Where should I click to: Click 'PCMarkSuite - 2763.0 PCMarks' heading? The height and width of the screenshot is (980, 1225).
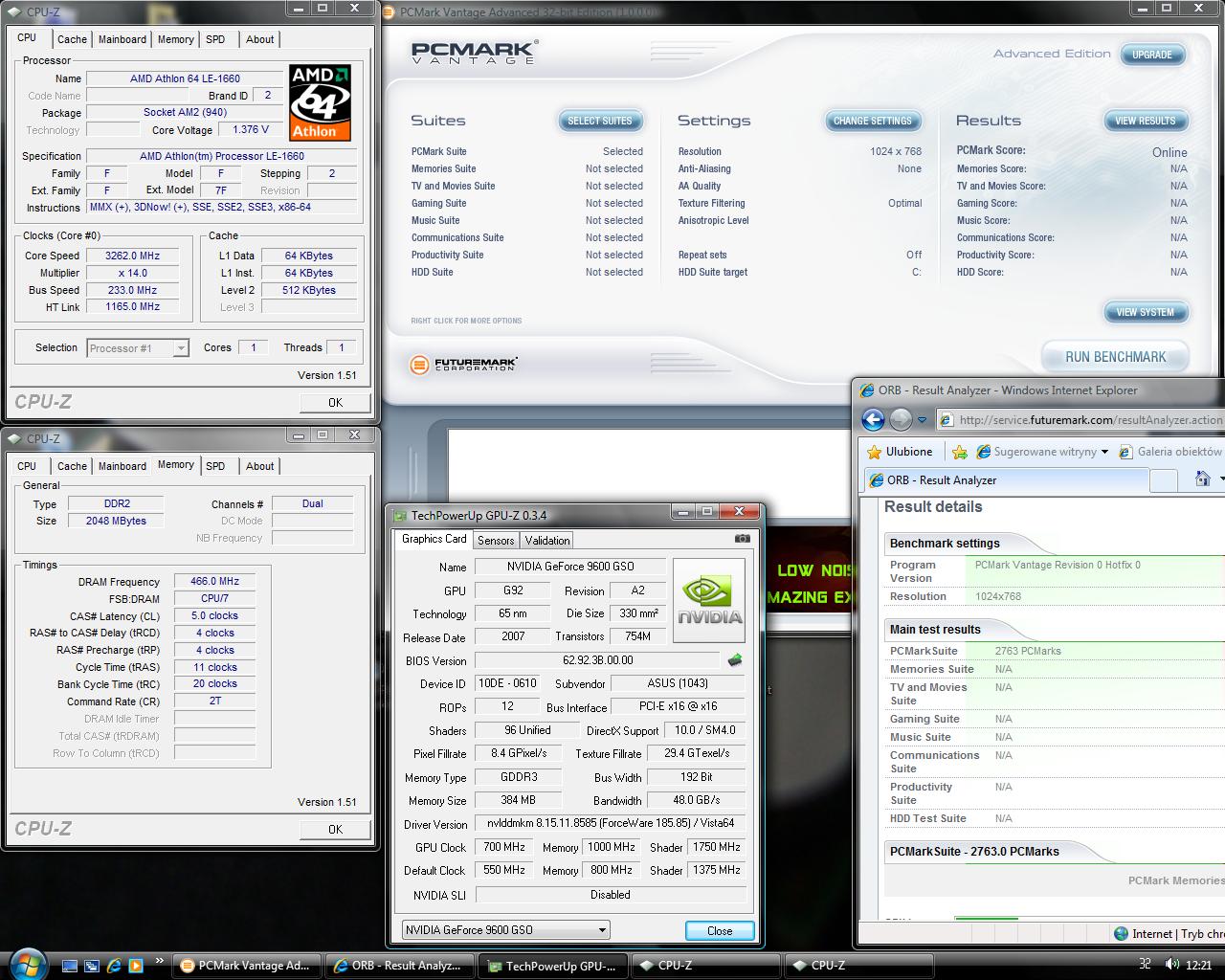click(x=974, y=851)
